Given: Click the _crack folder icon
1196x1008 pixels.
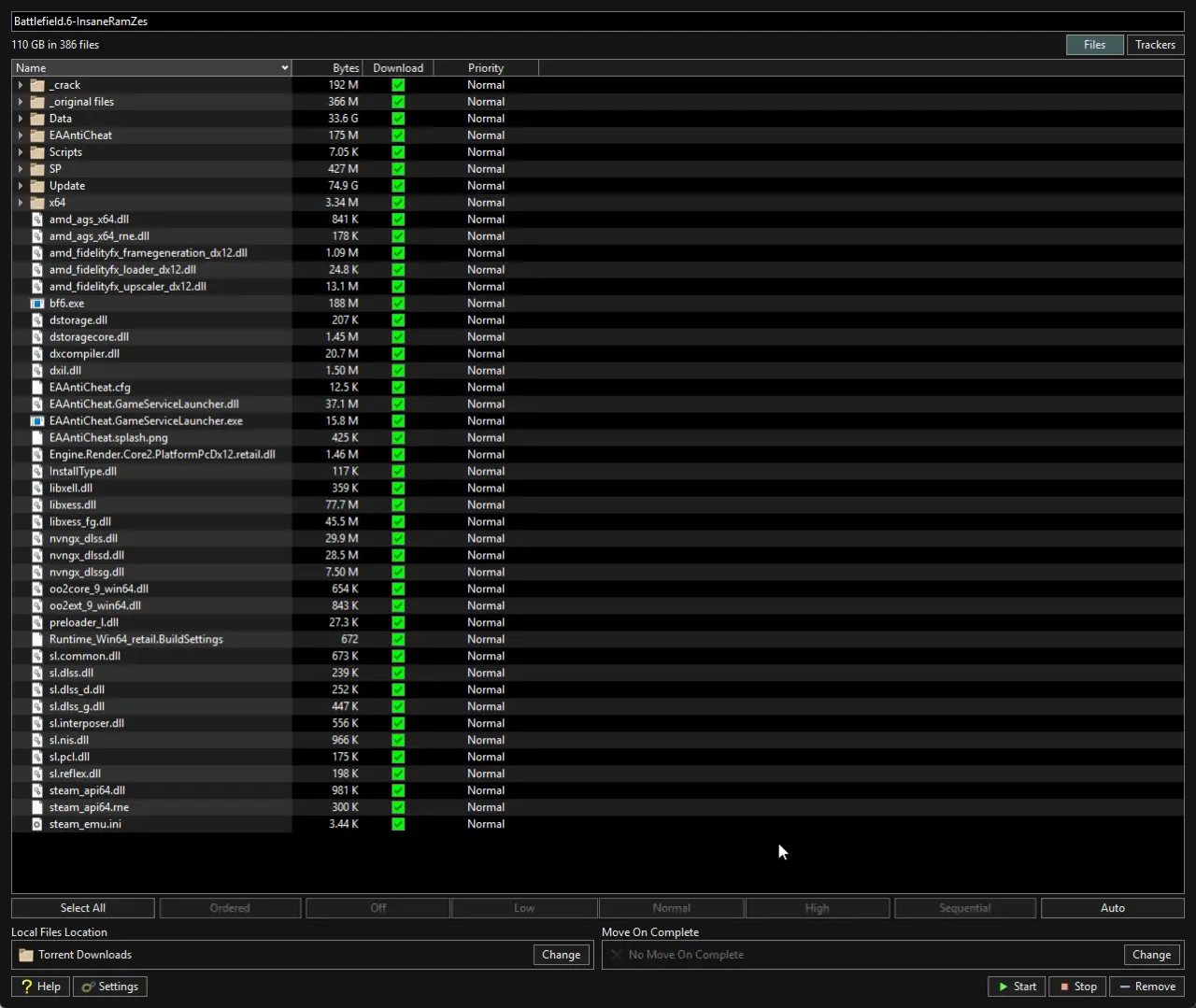Looking at the screenshot, I should [x=37, y=85].
